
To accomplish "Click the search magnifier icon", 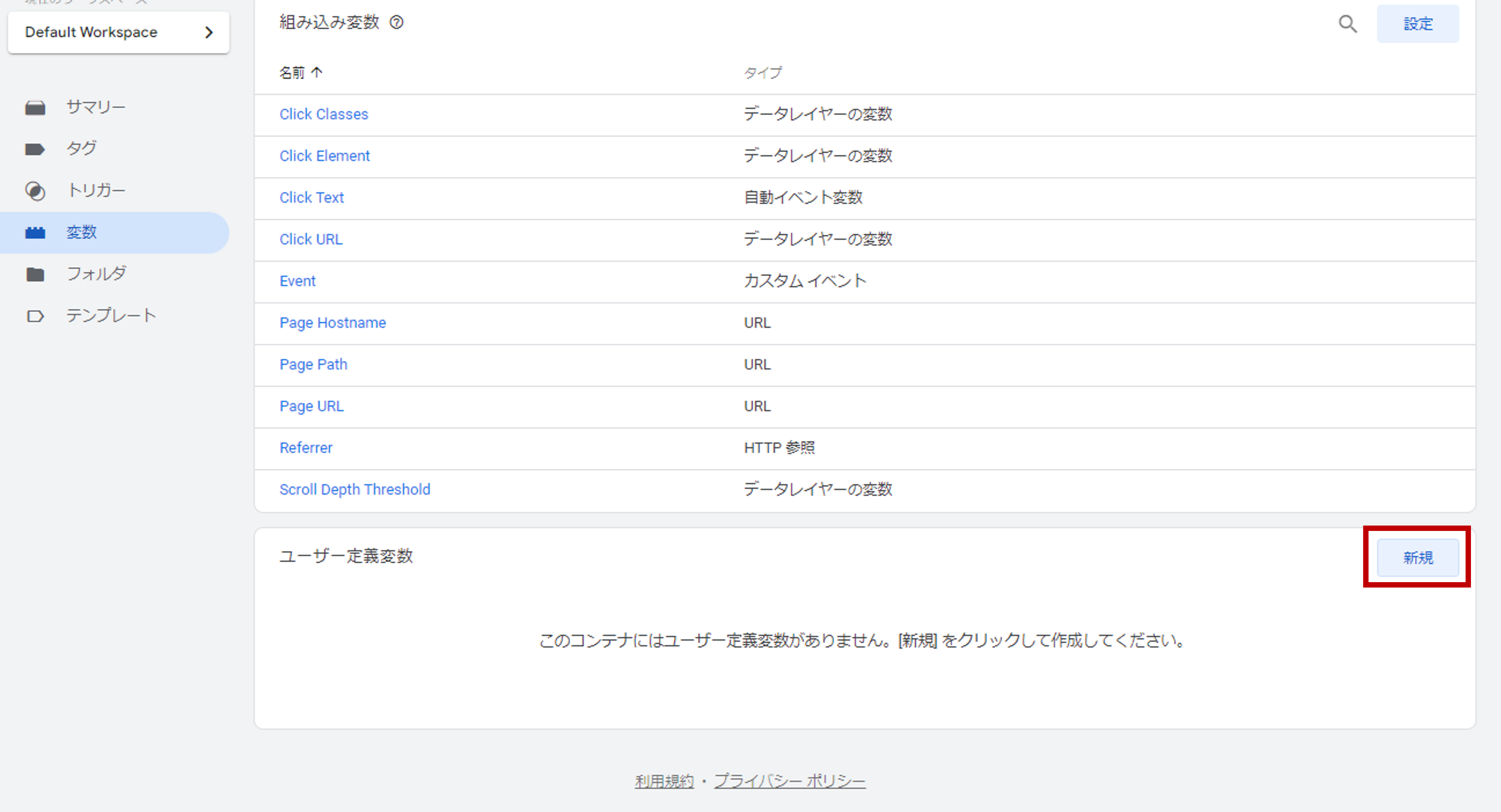I will click(x=1347, y=24).
